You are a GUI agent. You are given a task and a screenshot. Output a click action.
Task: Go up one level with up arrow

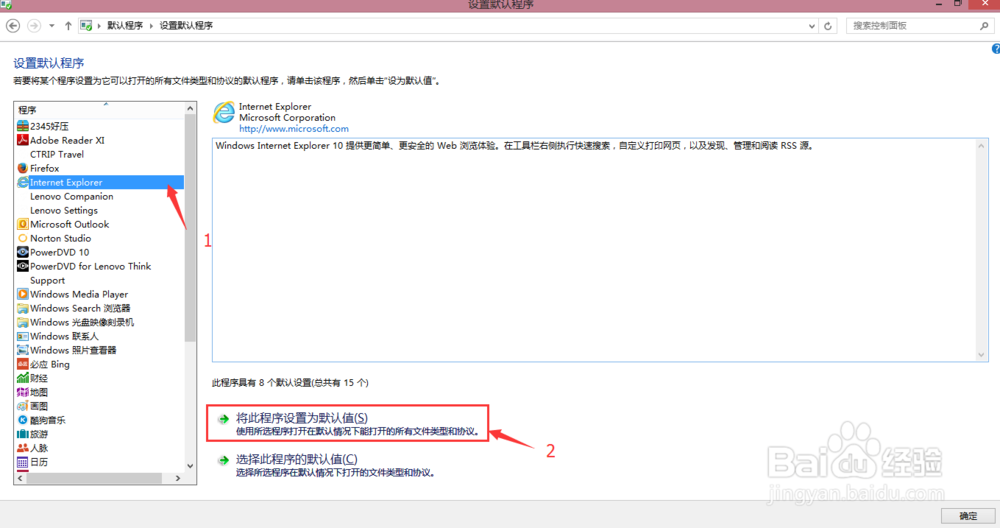68,26
